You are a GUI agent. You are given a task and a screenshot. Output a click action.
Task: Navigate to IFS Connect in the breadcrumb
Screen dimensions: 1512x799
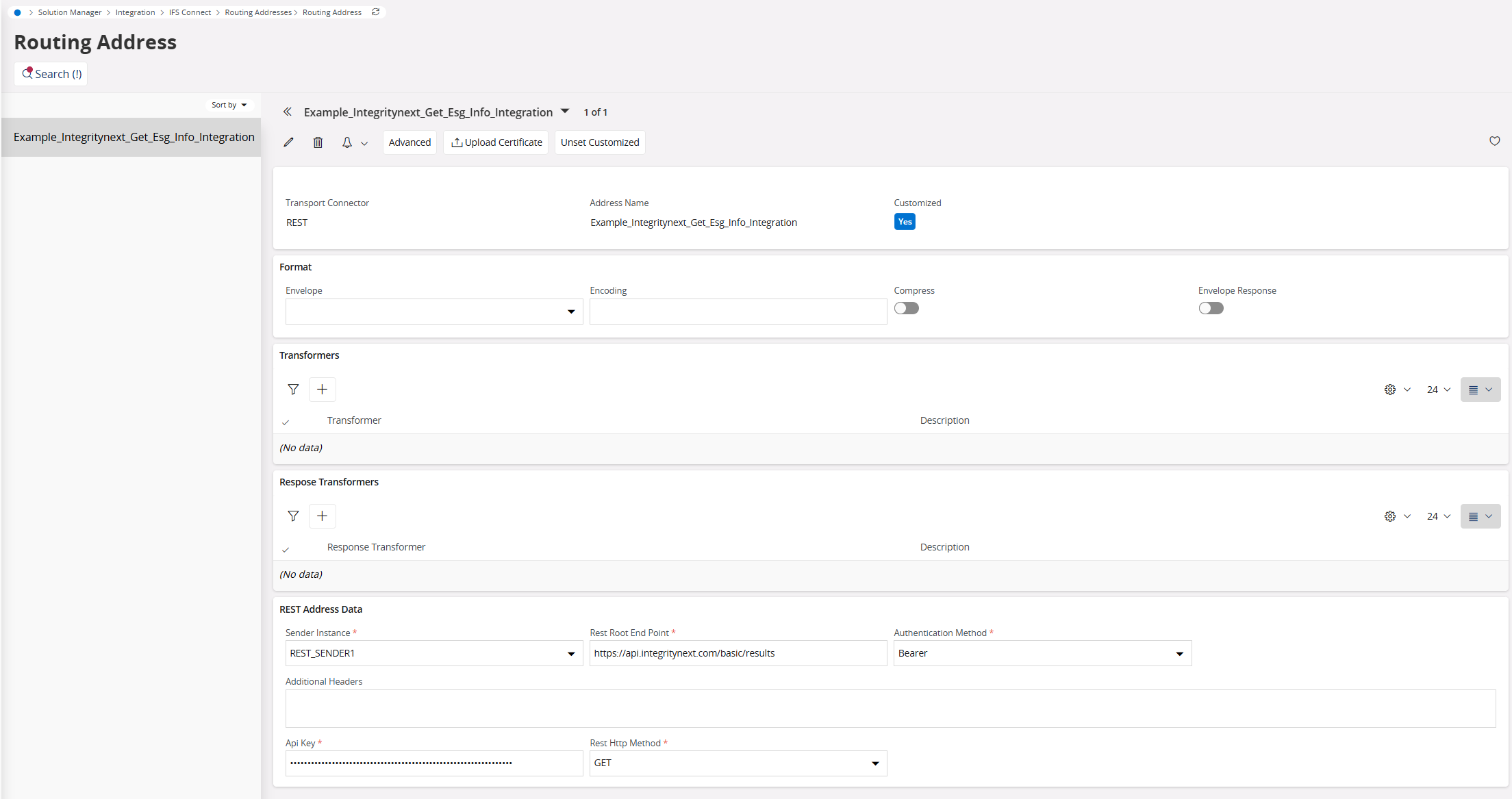[x=190, y=12]
